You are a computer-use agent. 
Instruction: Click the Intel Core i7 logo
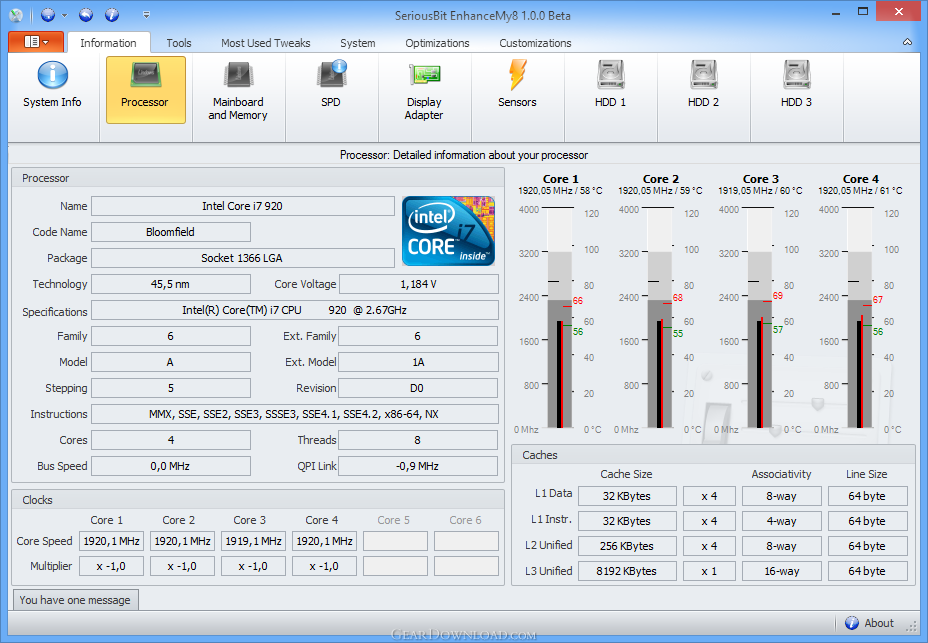448,231
